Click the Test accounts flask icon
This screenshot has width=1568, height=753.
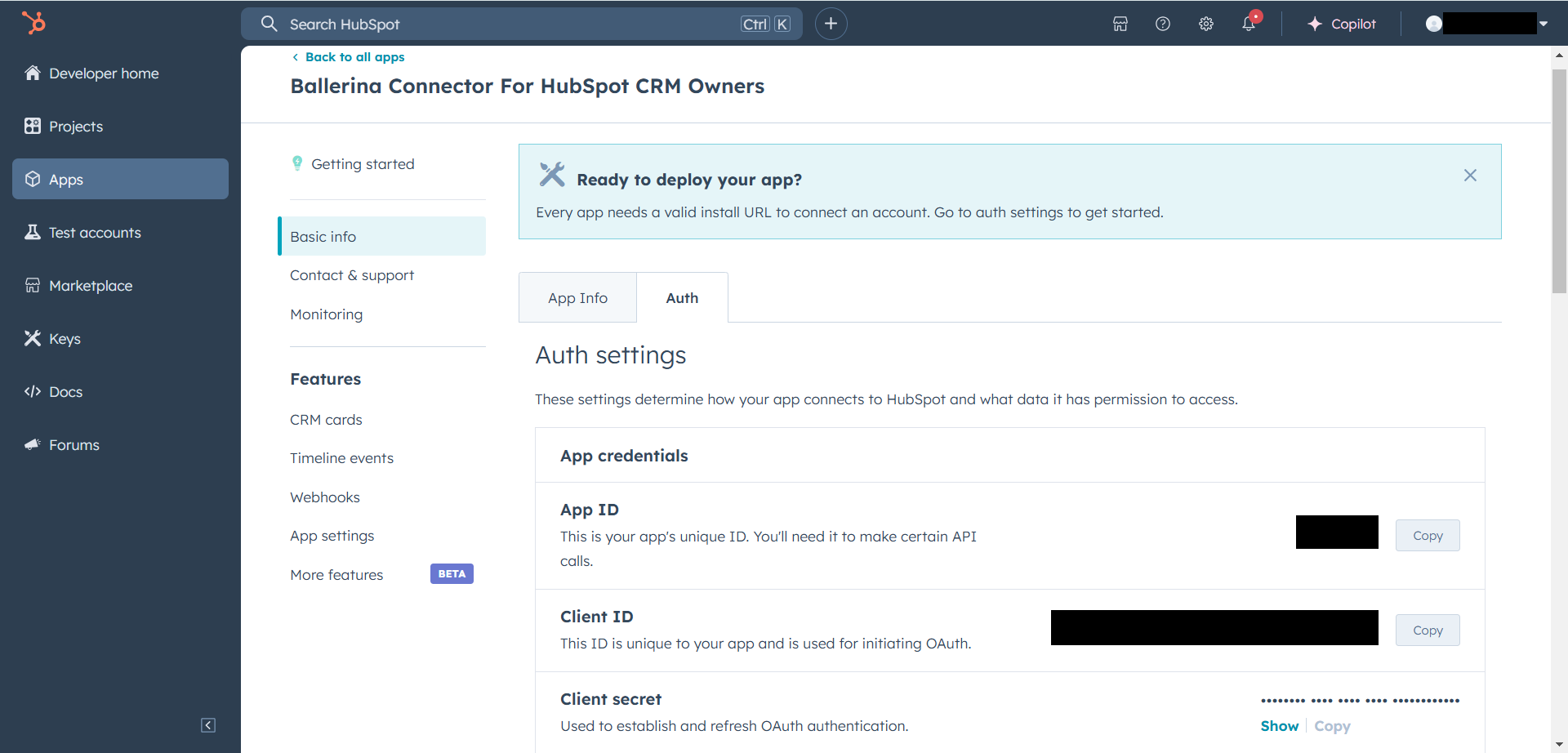(x=33, y=232)
